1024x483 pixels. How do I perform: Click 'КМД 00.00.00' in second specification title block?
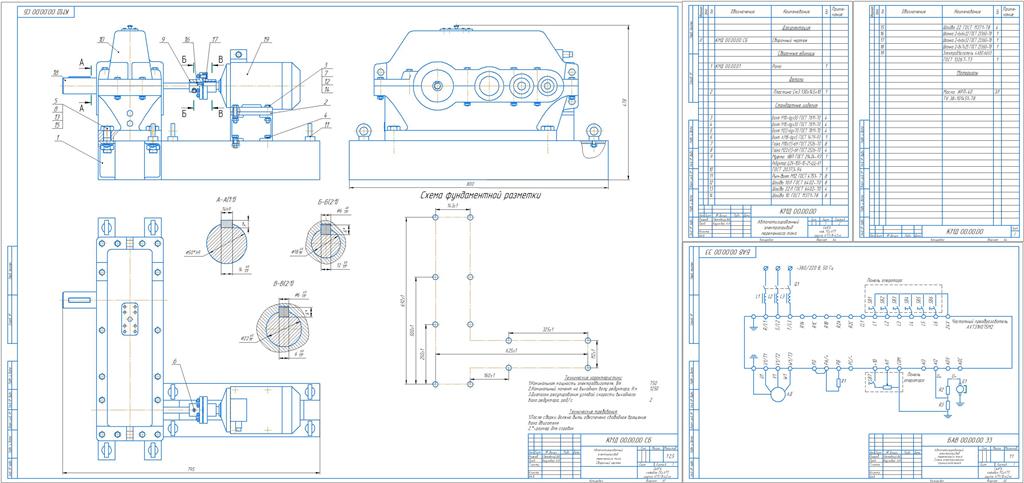coord(965,230)
